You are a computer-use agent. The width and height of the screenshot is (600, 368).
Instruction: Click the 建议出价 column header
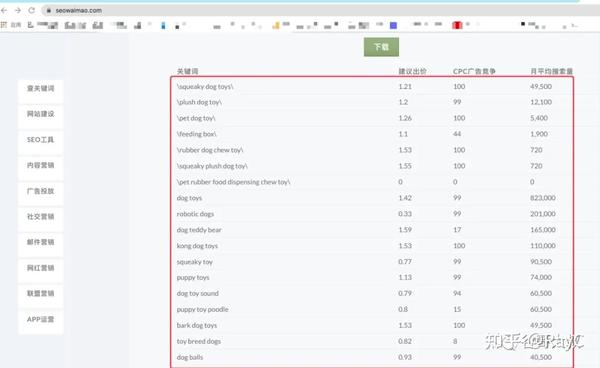(412, 71)
